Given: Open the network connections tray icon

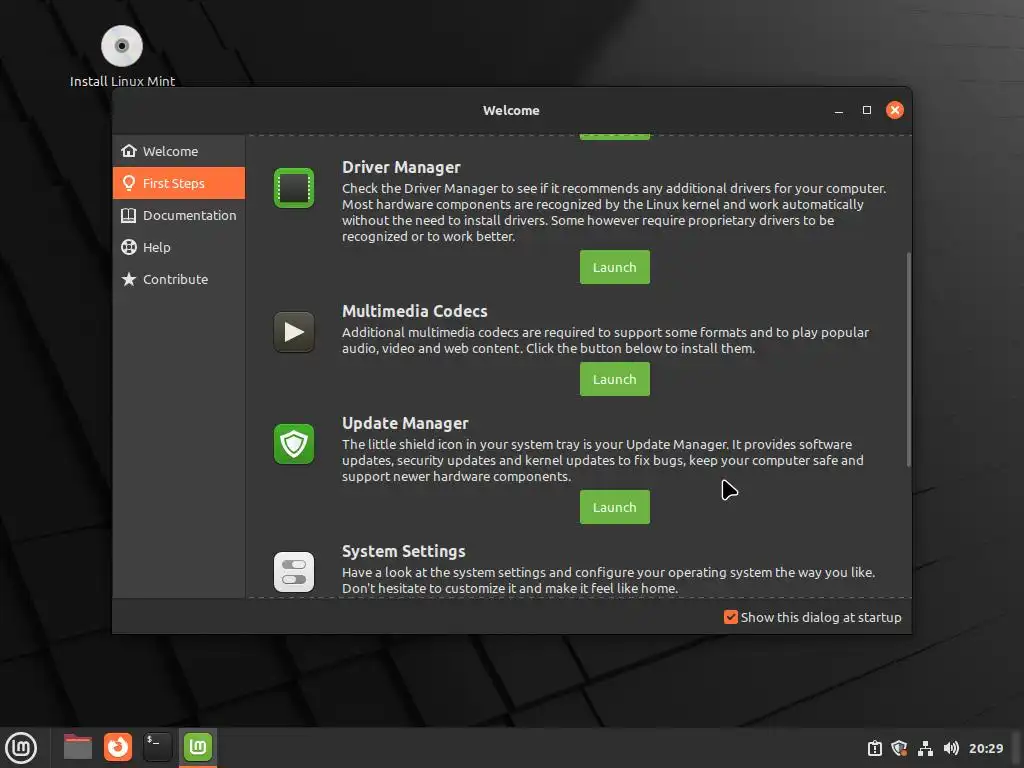Looking at the screenshot, I should point(925,748).
